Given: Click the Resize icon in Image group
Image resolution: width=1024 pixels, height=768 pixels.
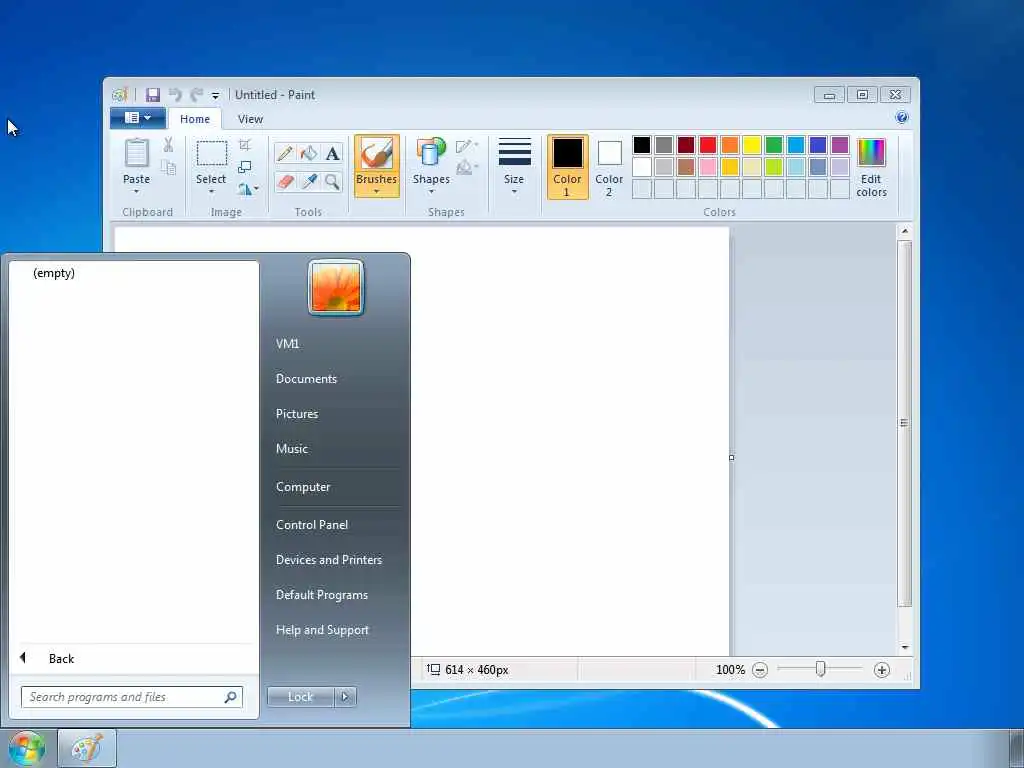Looking at the screenshot, I should tap(245, 167).
